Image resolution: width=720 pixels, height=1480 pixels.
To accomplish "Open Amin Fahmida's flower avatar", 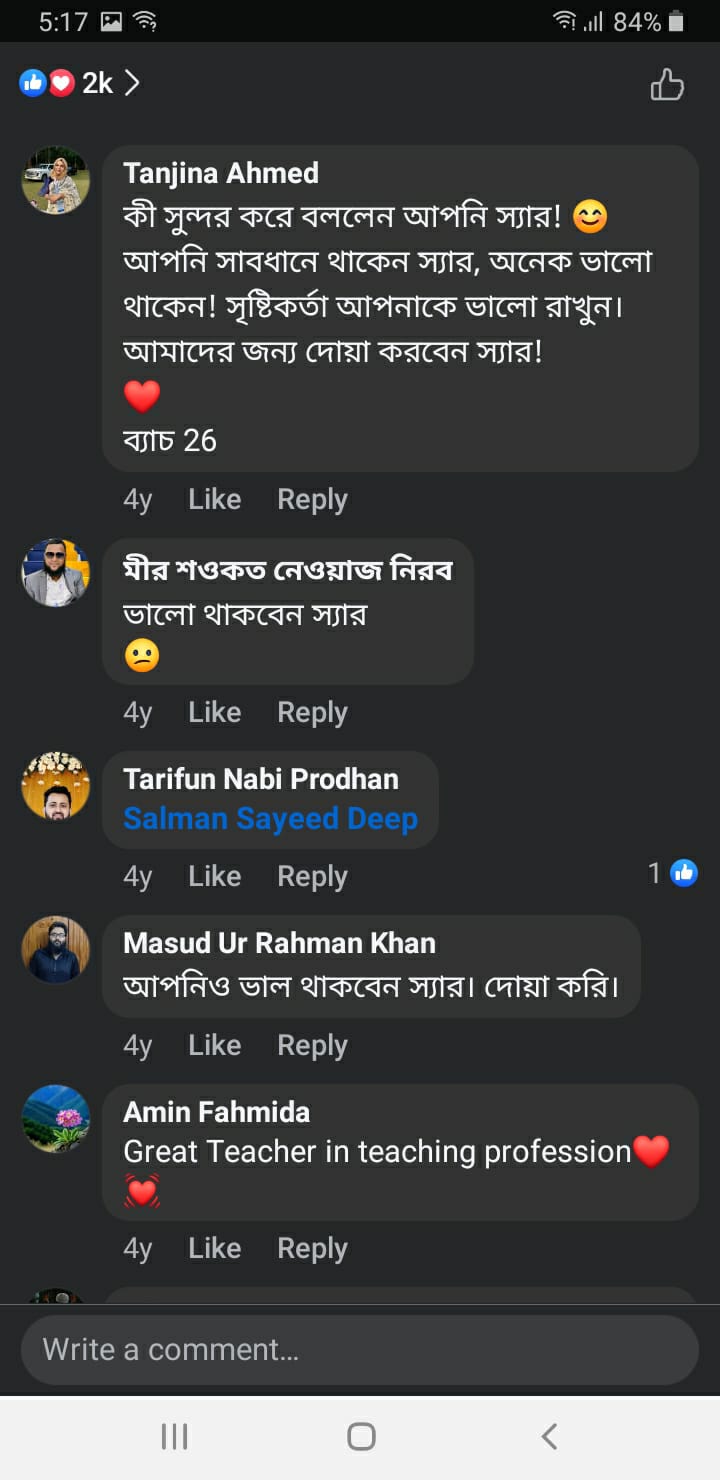I will click(56, 1118).
